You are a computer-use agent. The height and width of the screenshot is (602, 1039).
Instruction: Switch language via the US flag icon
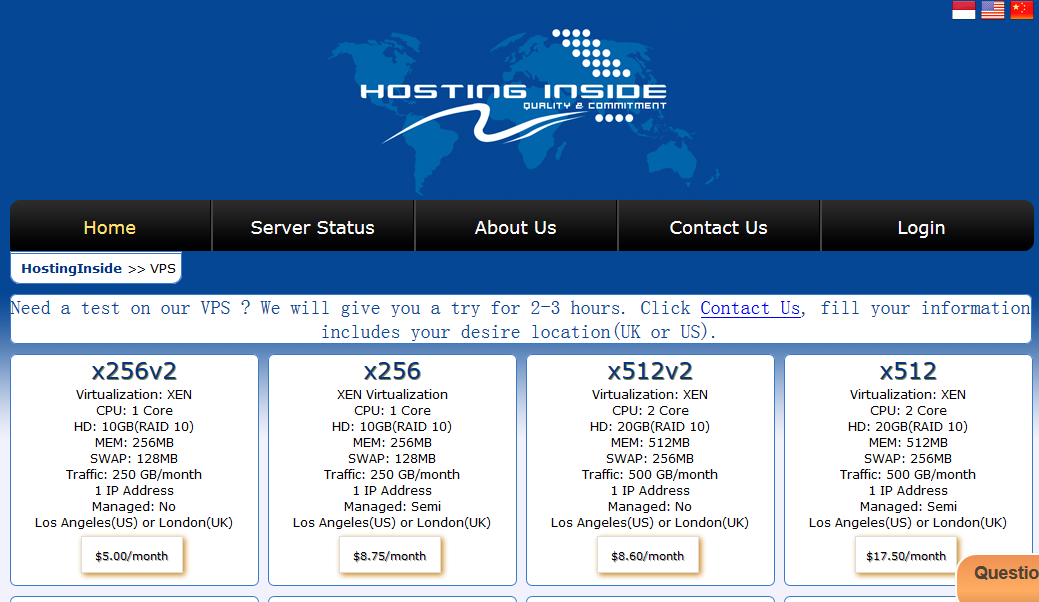pyautogui.click(x=993, y=10)
